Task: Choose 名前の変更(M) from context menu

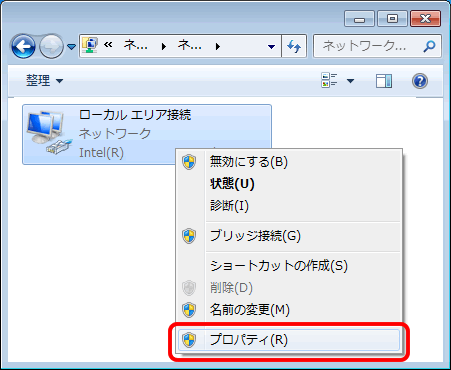Action: [289, 310]
